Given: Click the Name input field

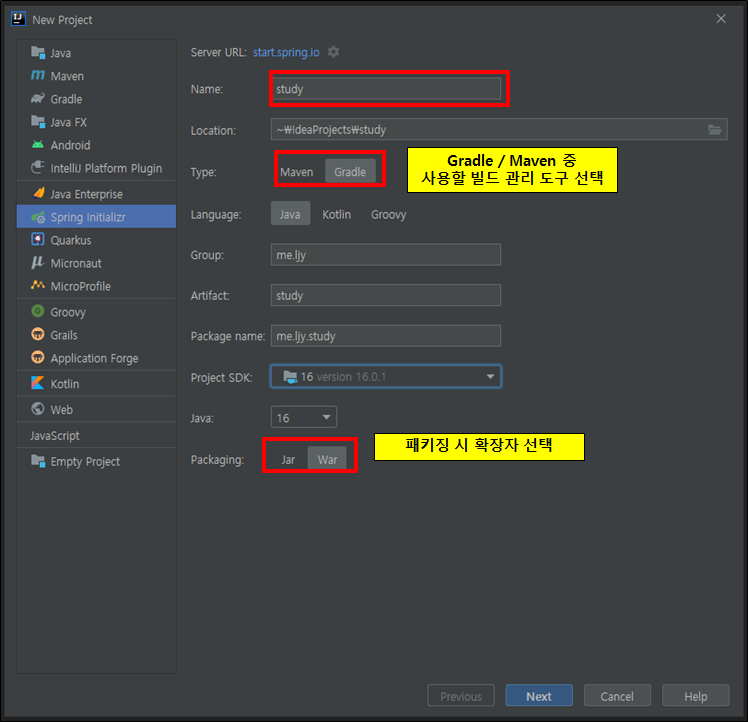Looking at the screenshot, I should [385, 89].
